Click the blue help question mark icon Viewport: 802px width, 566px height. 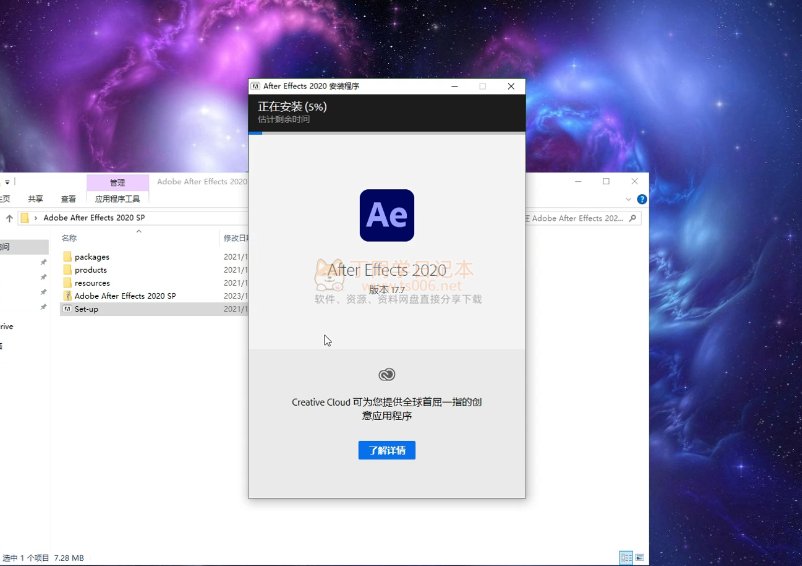(x=642, y=199)
